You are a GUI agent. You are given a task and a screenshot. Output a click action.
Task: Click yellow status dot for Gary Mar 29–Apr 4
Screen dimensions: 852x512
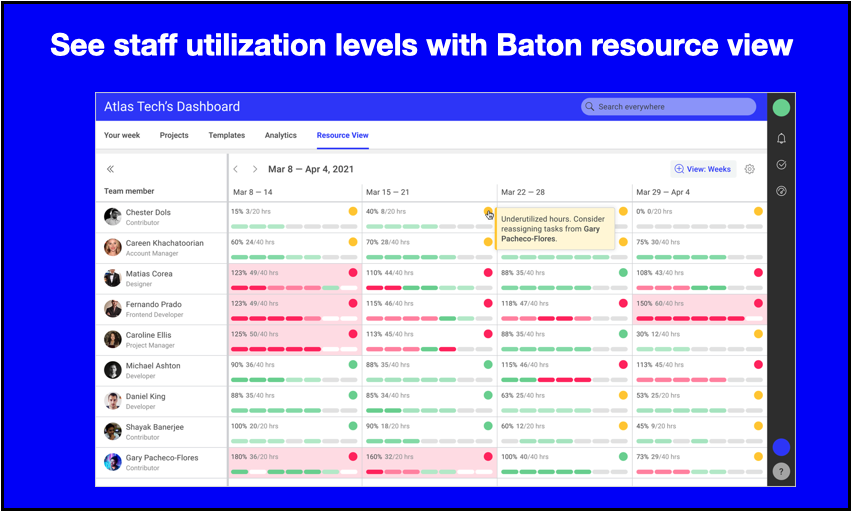[758, 457]
